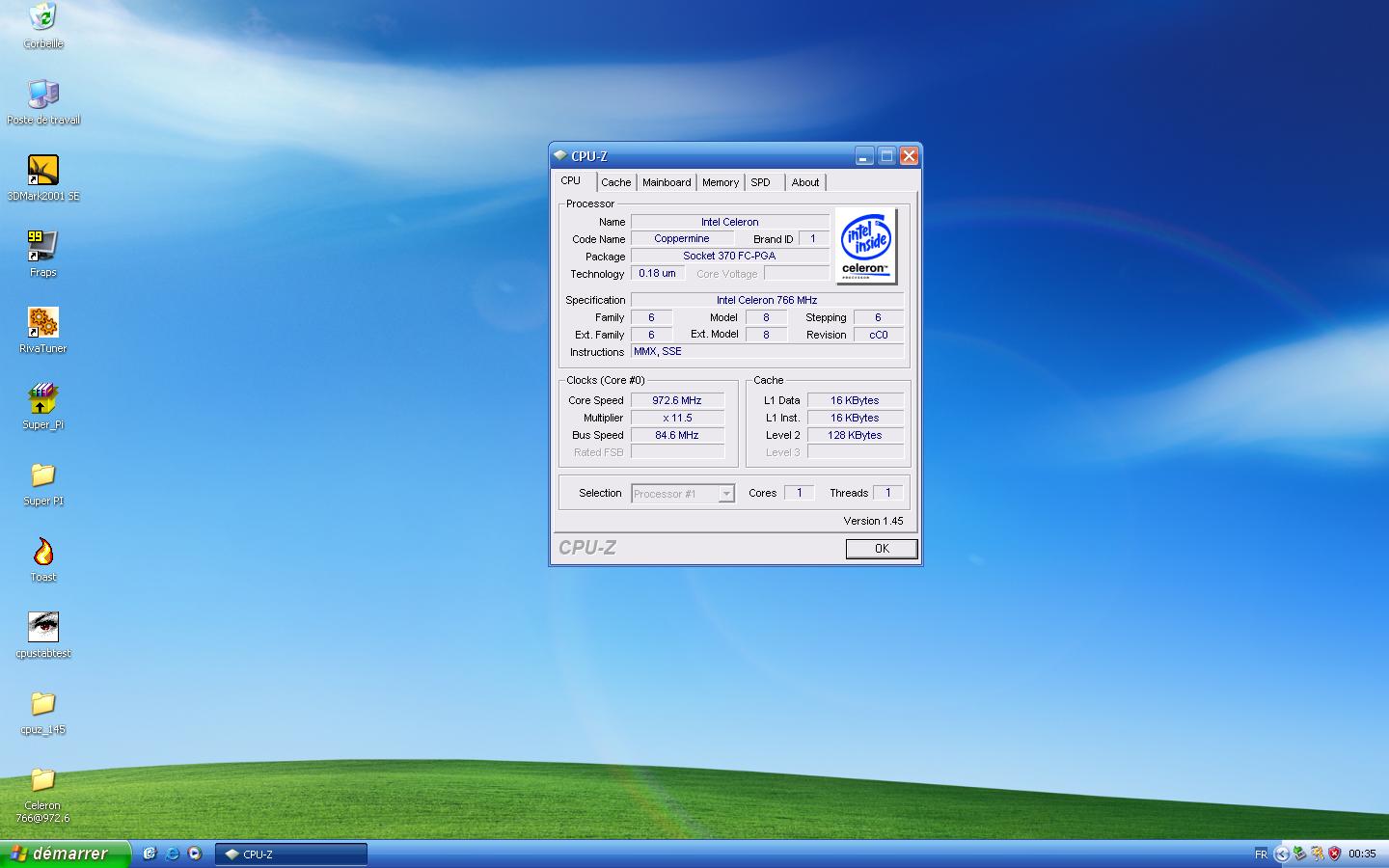Click the Coppermine code name value
The image size is (1389, 868).
[682, 239]
